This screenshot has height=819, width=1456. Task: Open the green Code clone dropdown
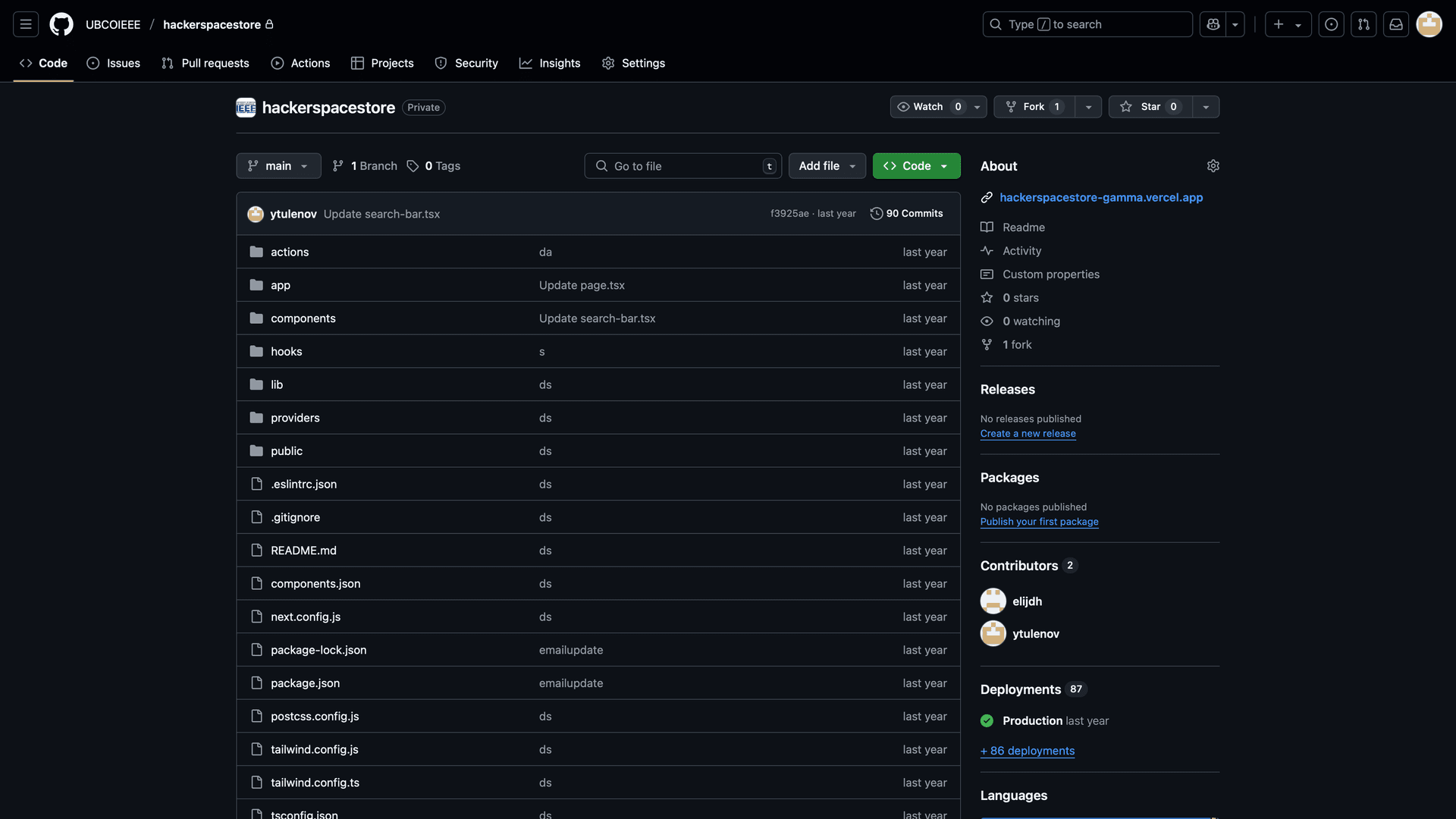point(916,166)
